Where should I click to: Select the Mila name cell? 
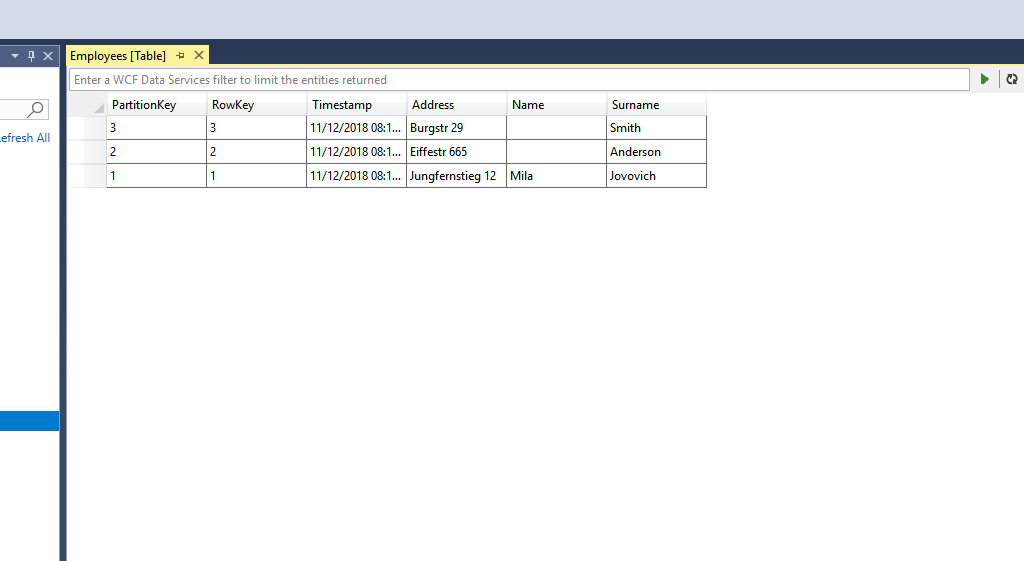coord(555,176)
